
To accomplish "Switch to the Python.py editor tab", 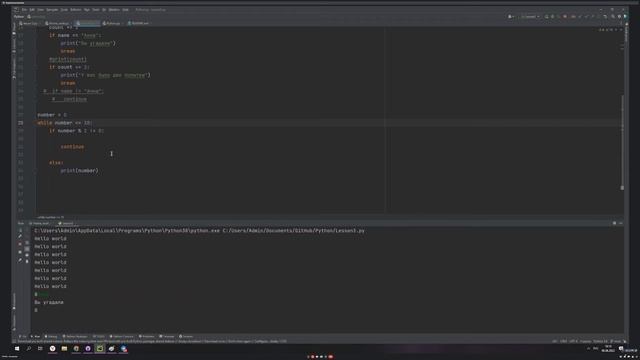I will [112, 23].
